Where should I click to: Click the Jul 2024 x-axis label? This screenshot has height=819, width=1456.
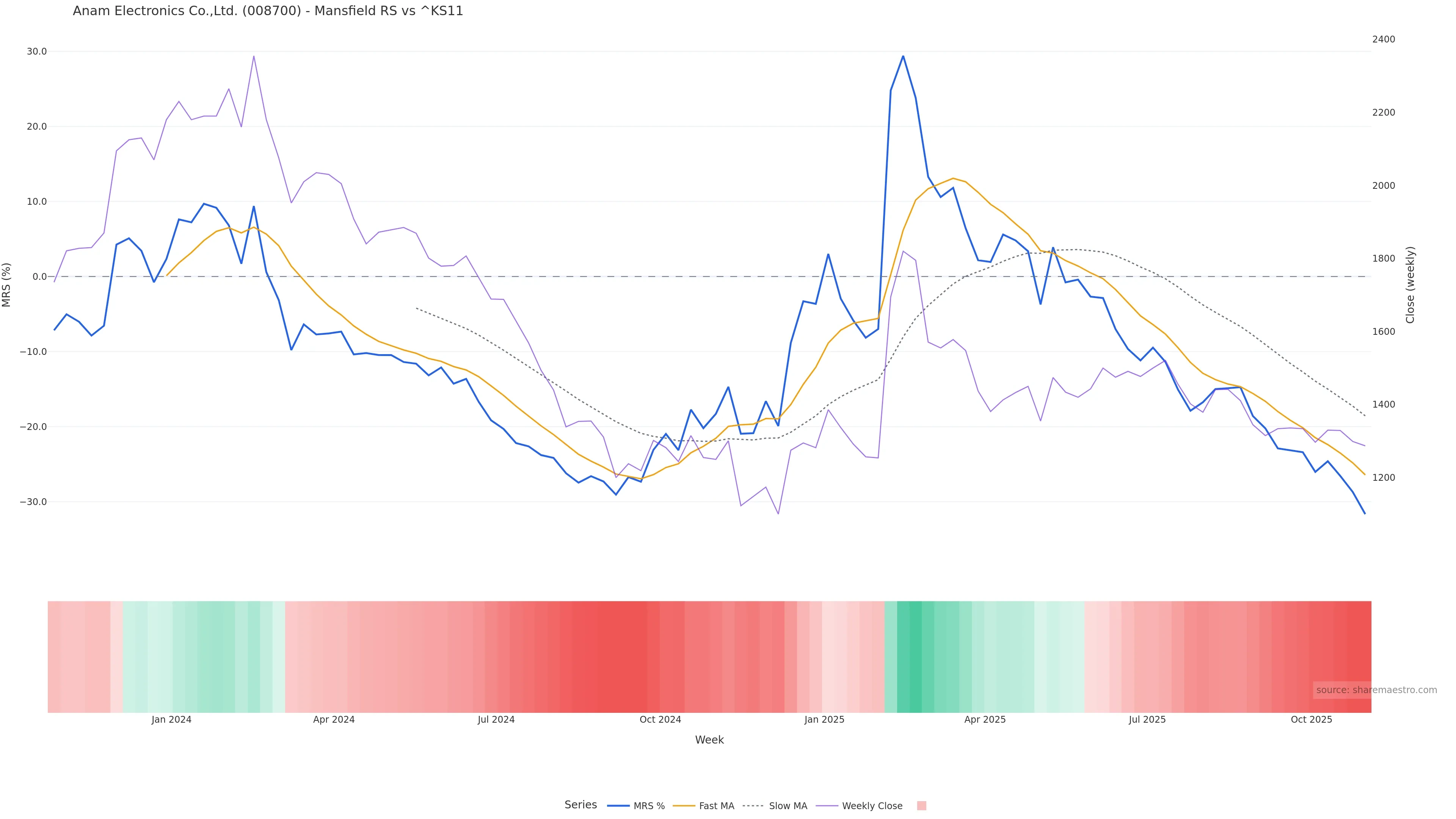496,720
